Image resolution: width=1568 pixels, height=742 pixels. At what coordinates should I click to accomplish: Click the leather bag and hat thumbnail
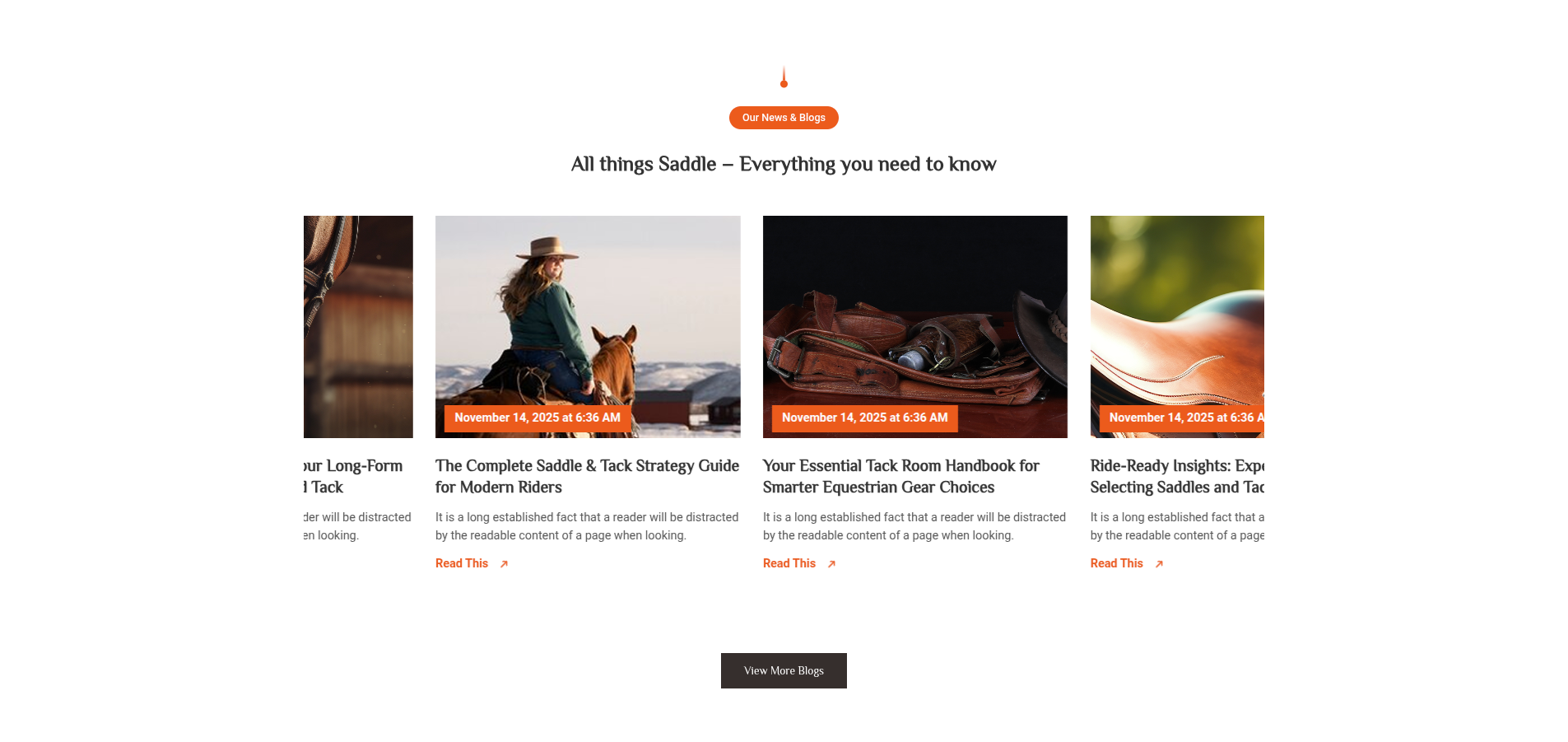click(x=915, y=326)
